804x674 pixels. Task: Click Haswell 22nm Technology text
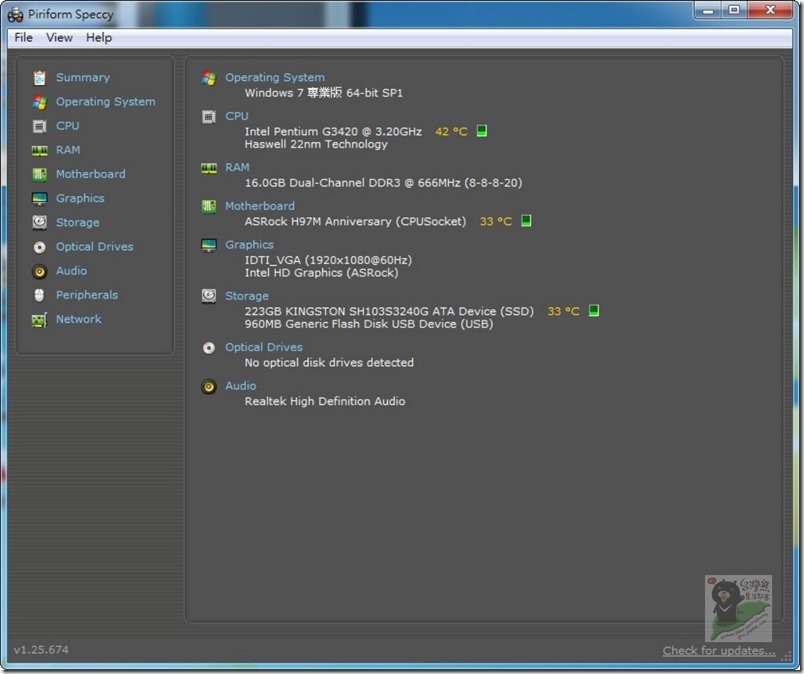point(316,144)
